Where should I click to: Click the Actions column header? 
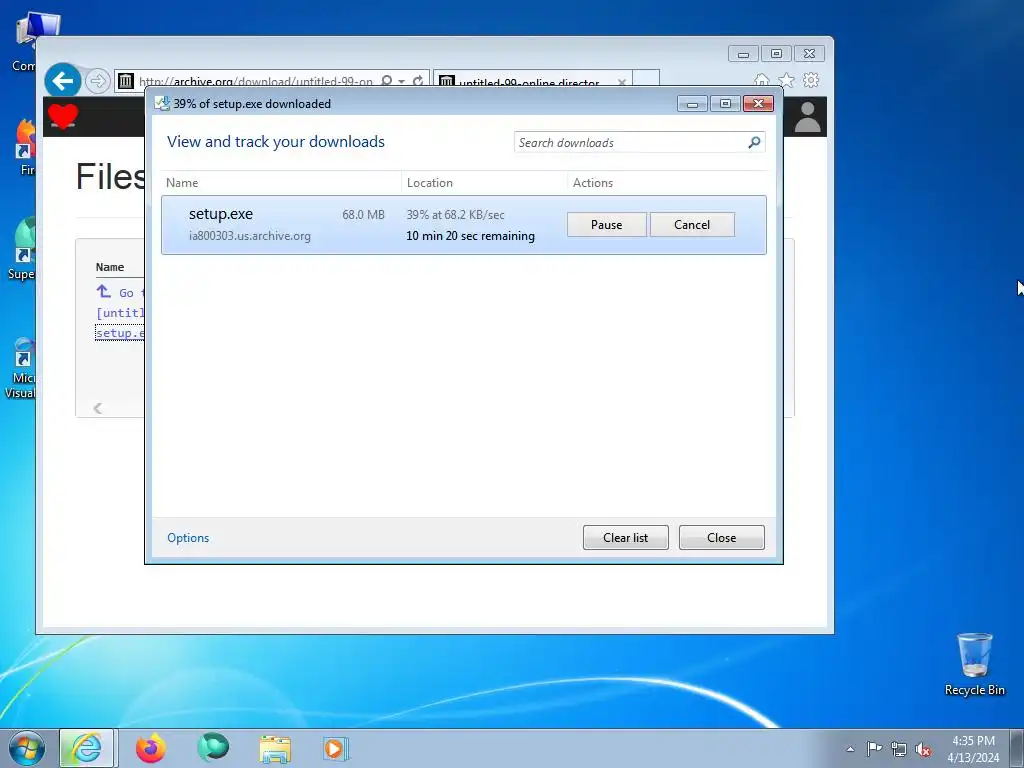(593, 183)
